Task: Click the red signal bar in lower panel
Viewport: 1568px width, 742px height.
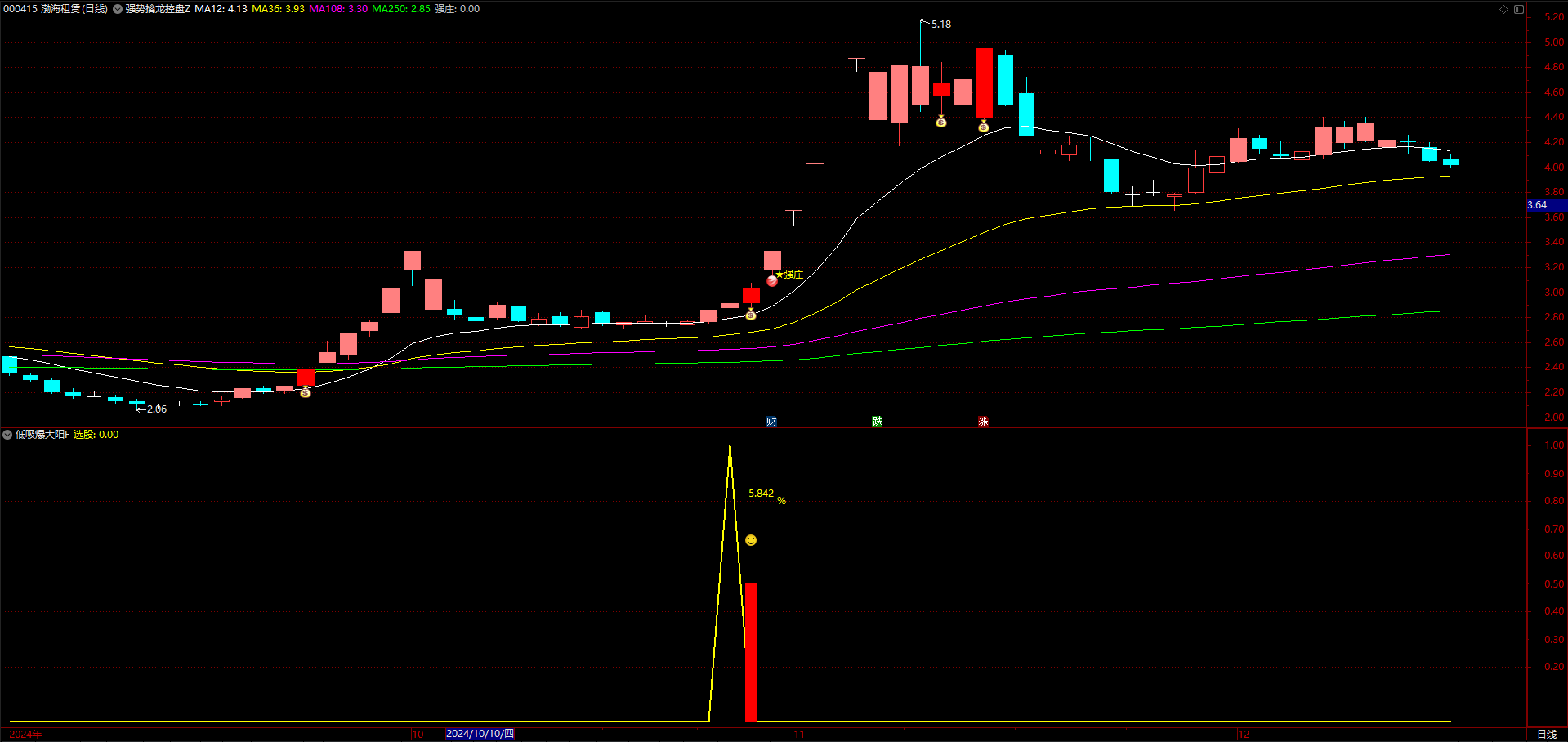Action: point(751,653)
